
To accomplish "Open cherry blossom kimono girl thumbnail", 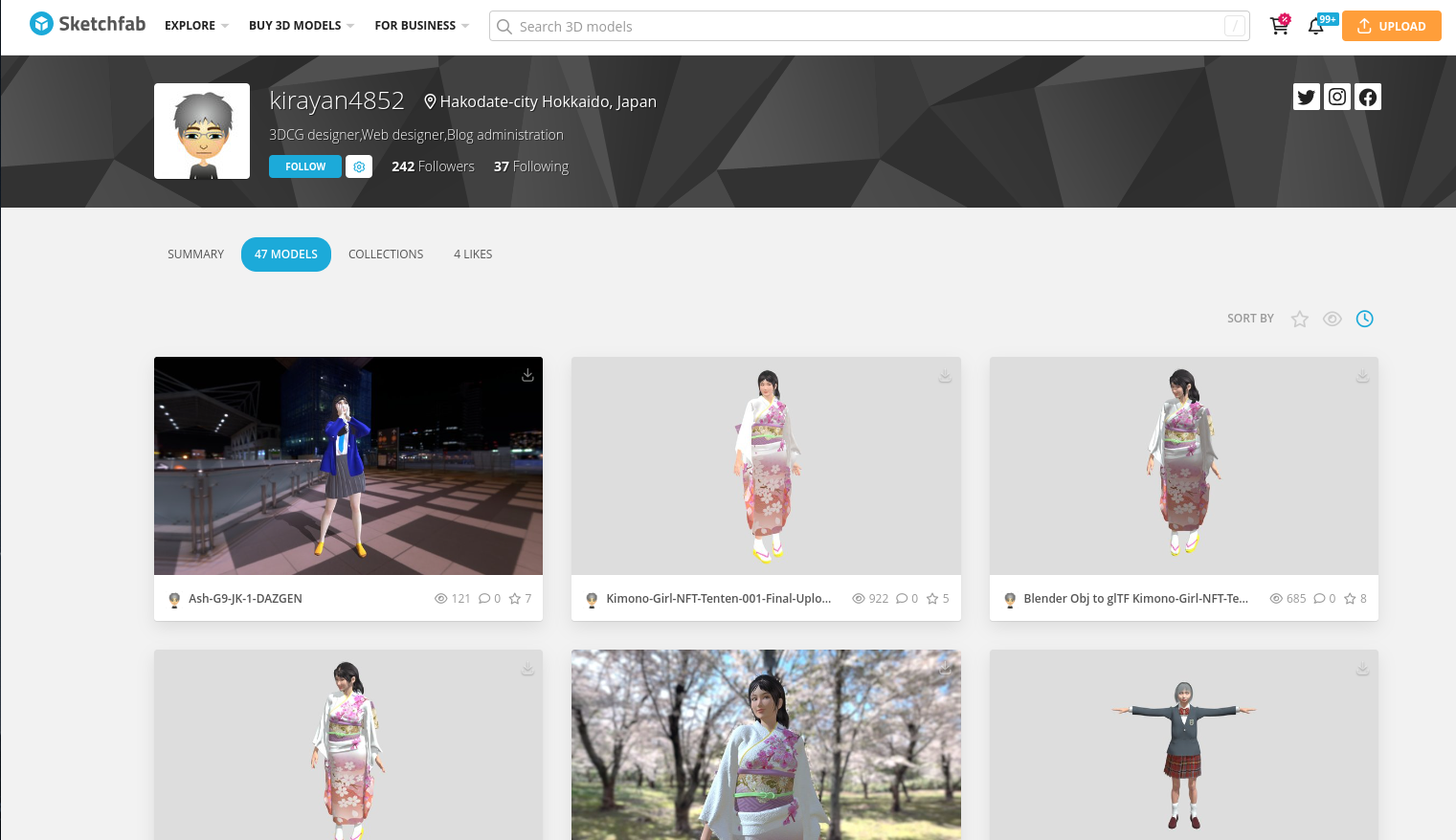I will [x=766, y=745].
